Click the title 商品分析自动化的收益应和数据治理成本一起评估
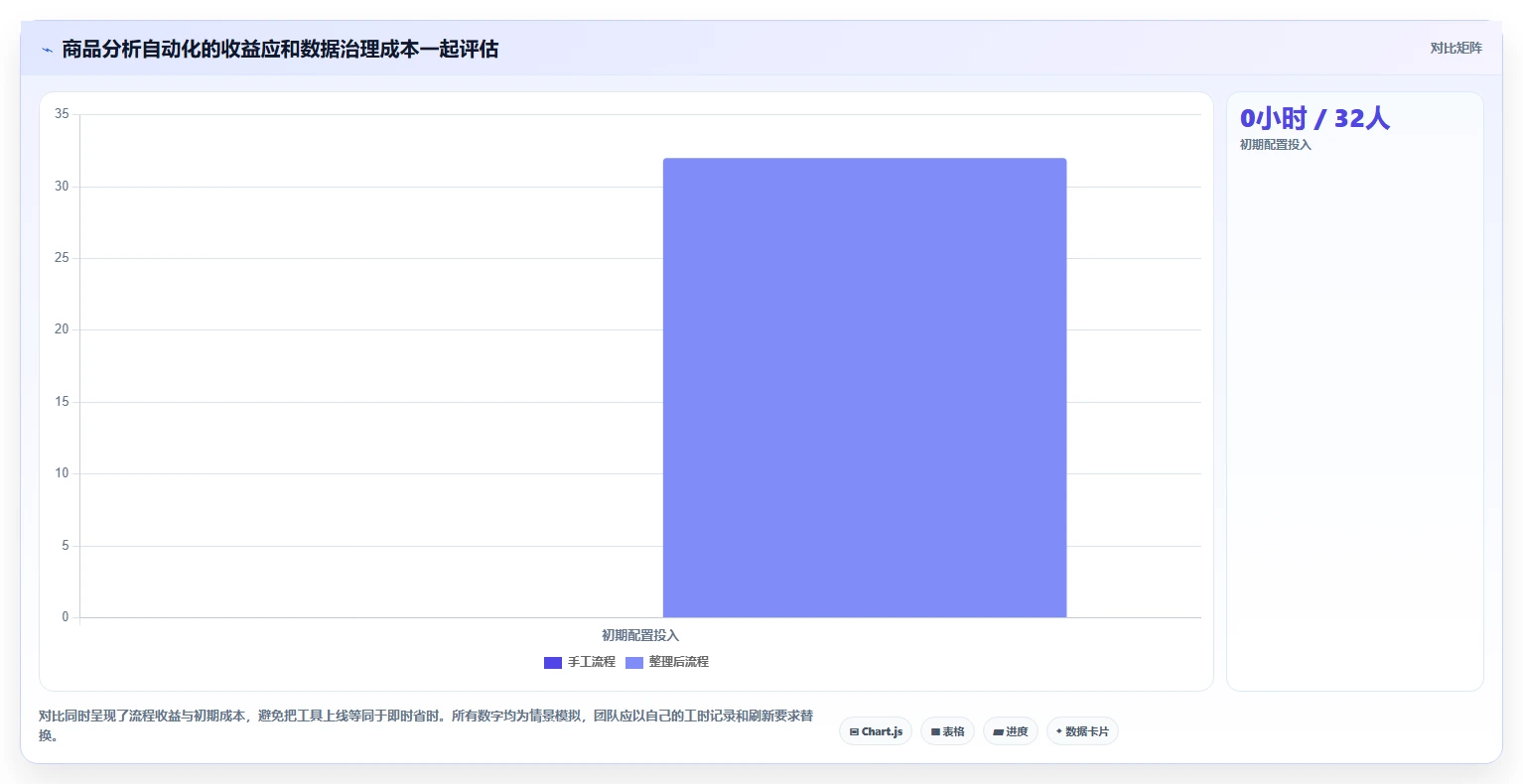This screenshot has width=1523, height=784. tap(280, 49)
